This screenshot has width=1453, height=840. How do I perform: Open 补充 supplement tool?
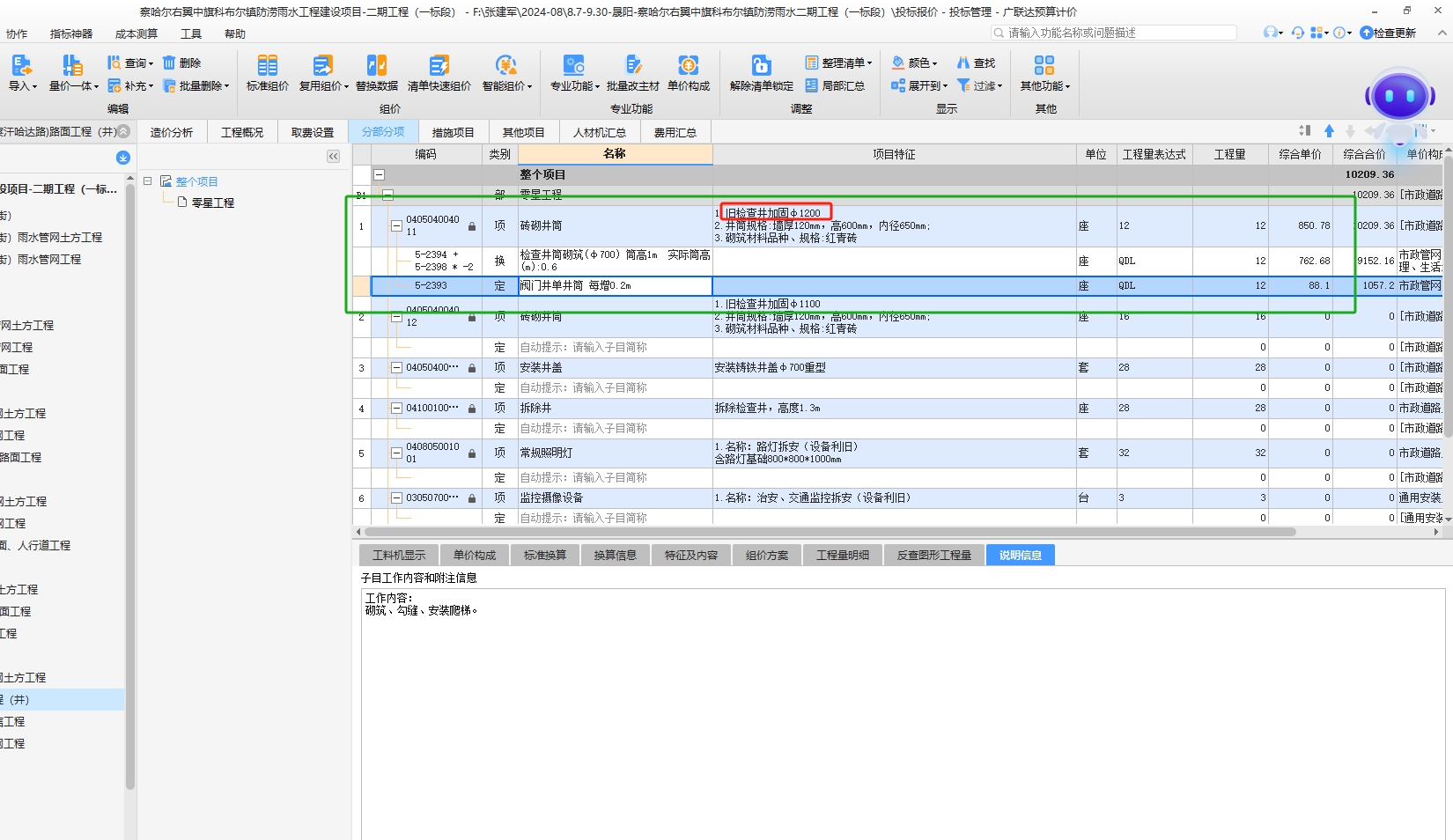129,85
